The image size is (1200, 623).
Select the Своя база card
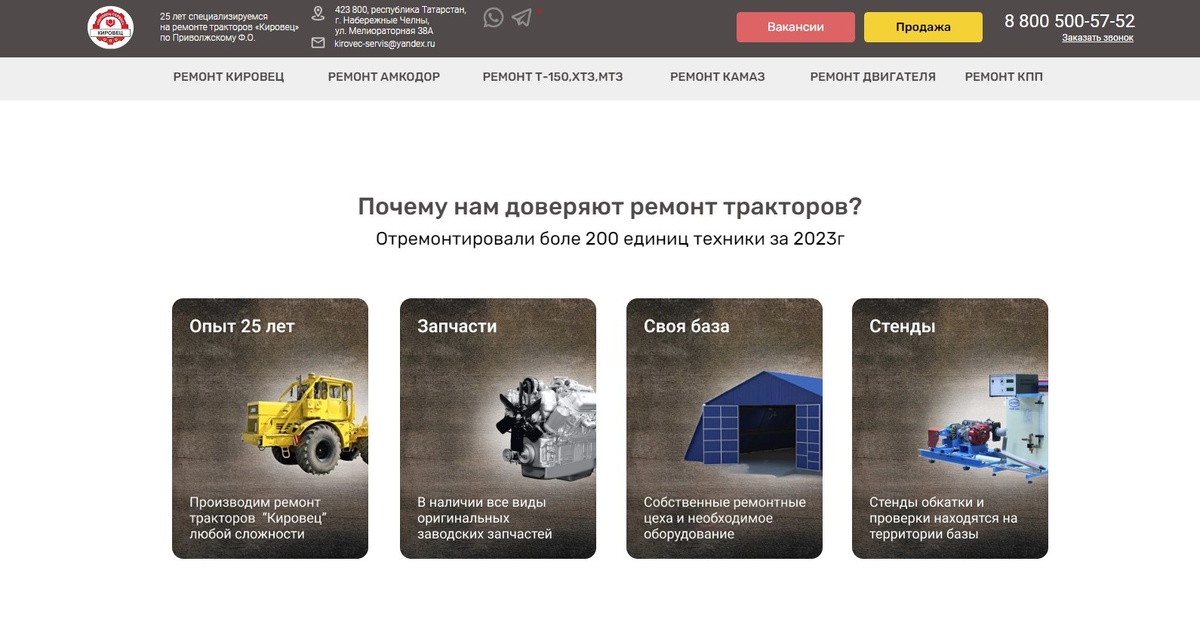pyautogui.click(x=725, y=428)
